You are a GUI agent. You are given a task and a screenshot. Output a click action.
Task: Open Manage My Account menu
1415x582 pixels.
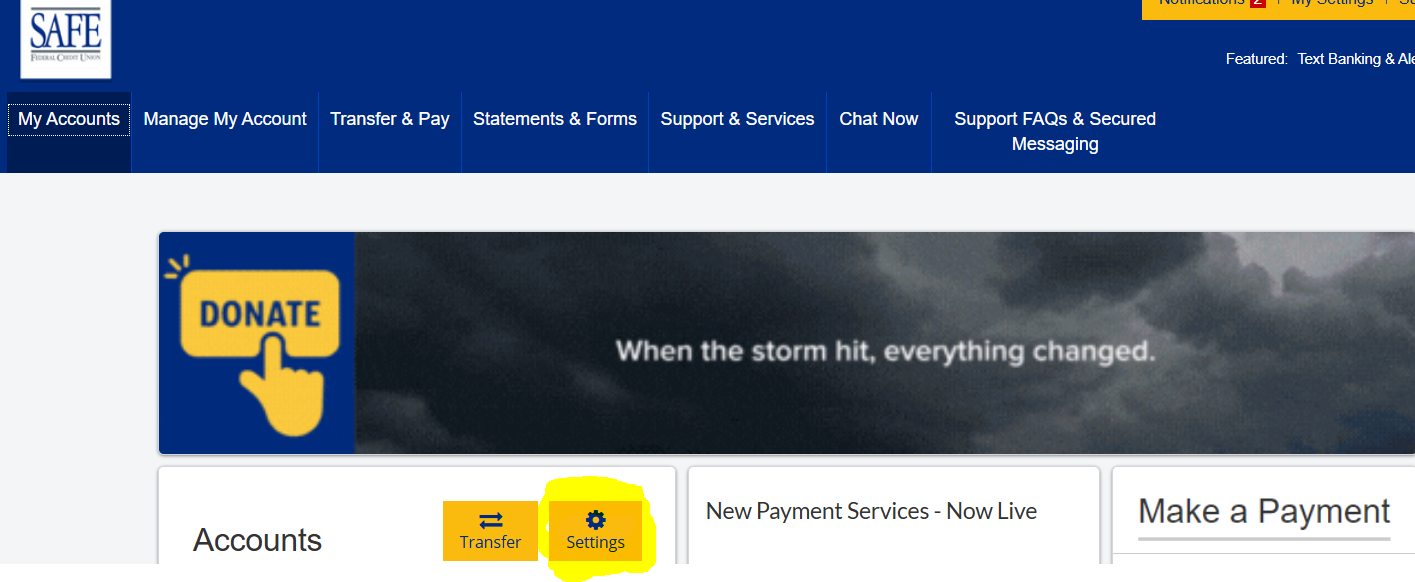coord(225,119)
